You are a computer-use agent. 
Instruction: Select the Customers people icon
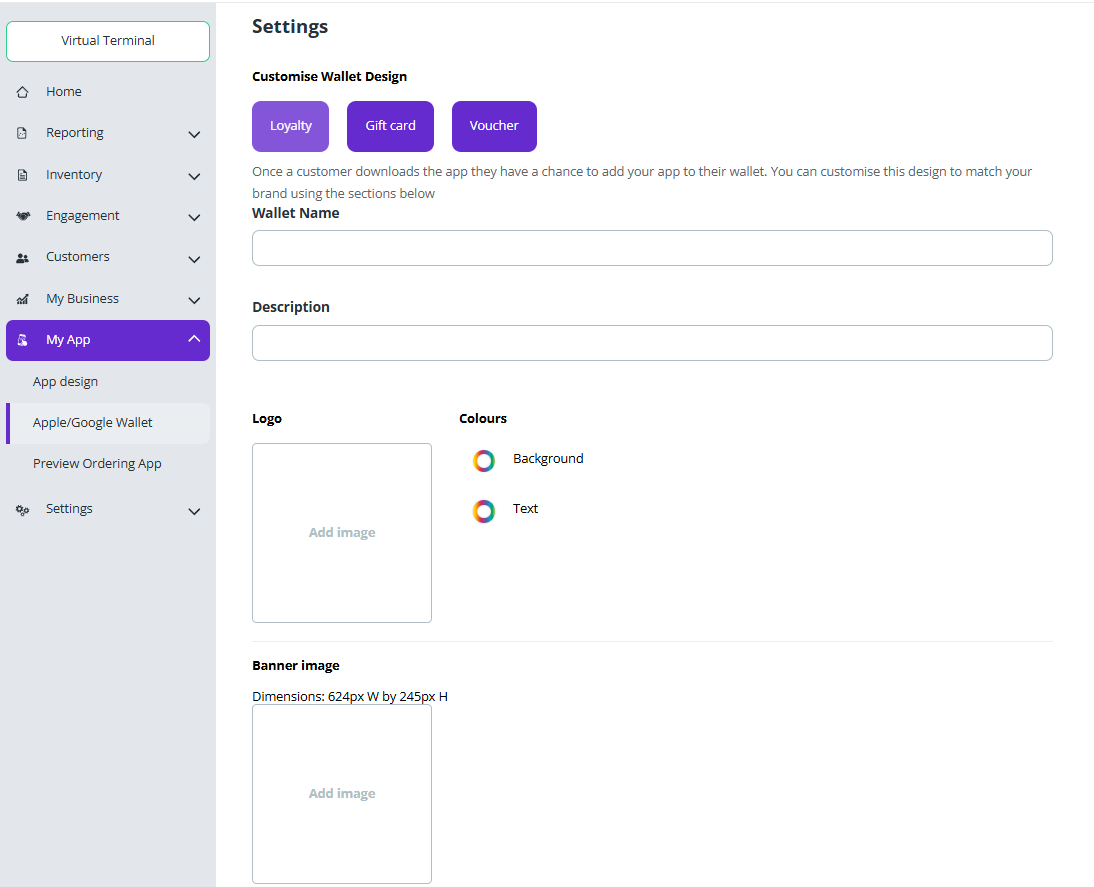22,257
